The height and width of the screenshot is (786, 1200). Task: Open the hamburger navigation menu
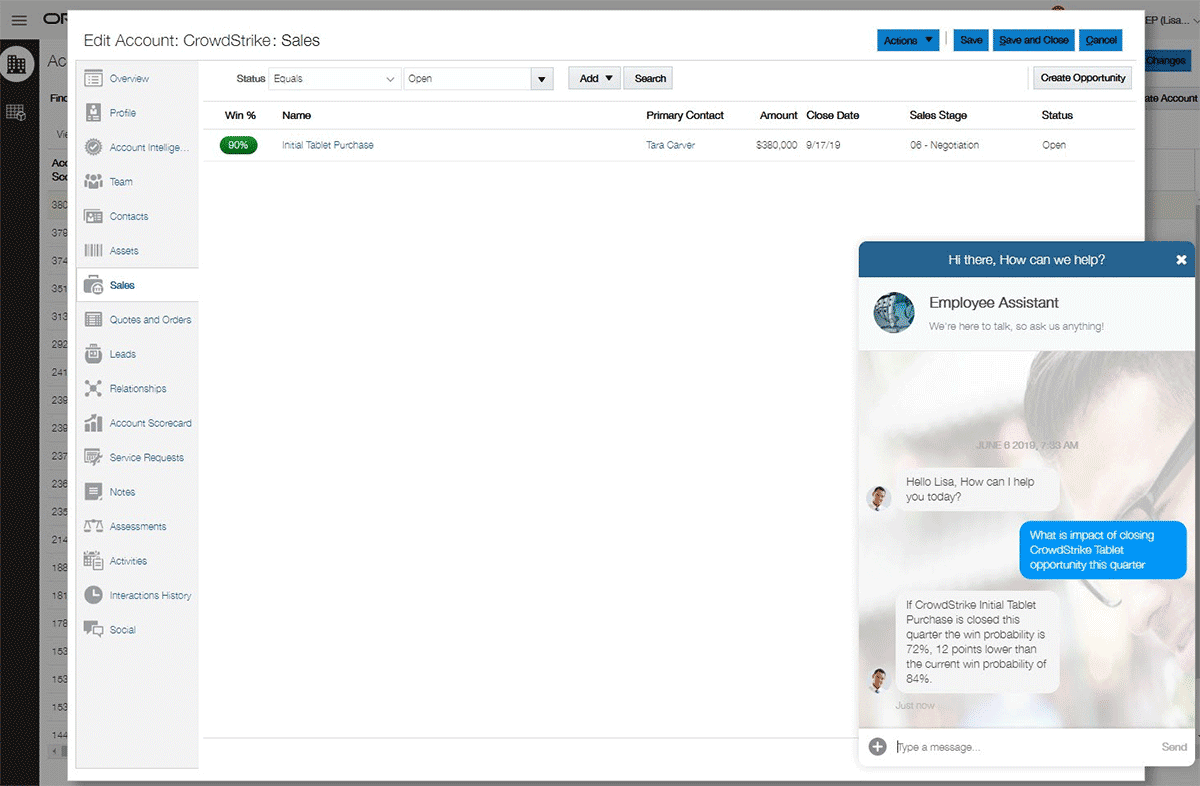19,20
